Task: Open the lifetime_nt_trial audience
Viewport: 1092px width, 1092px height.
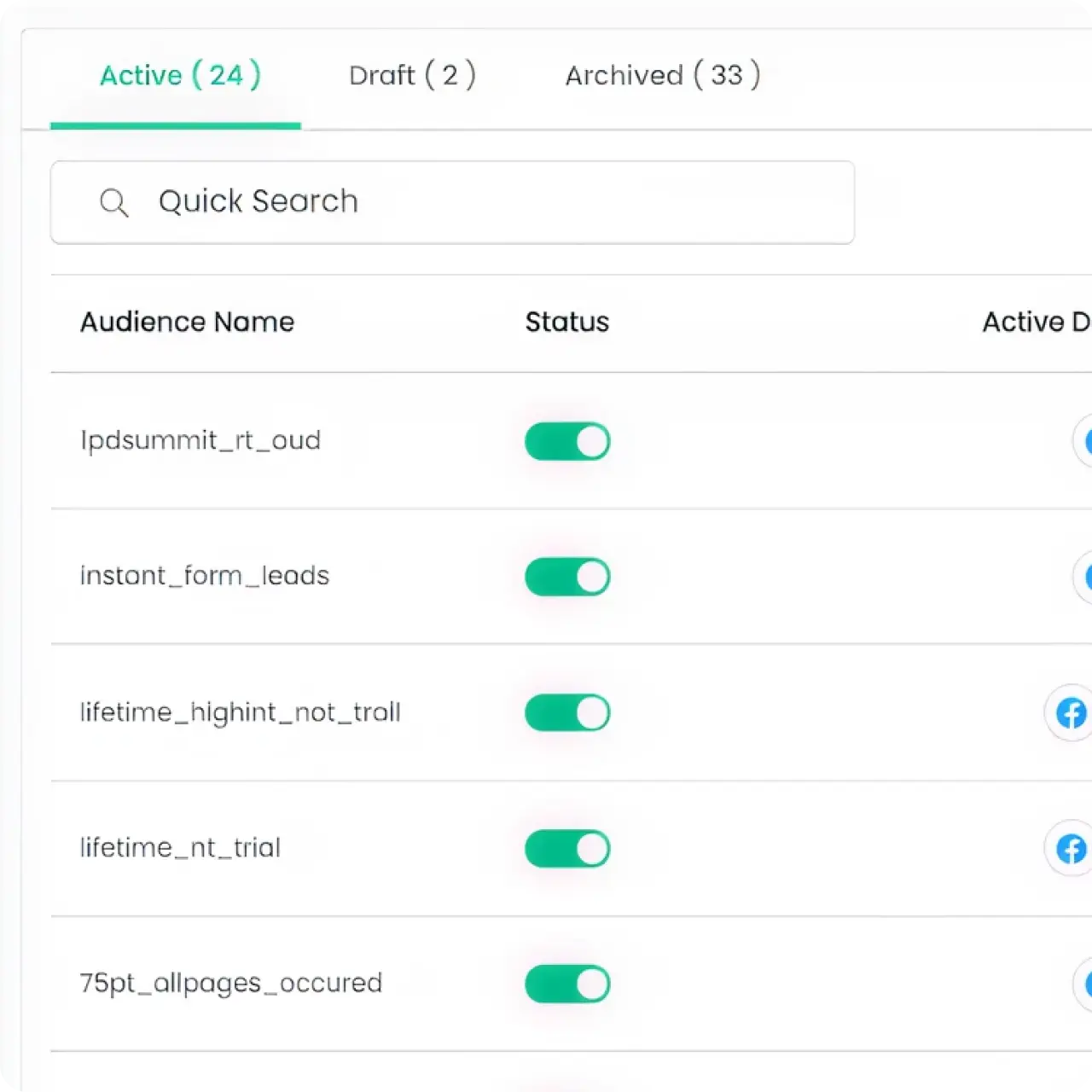Action: coord(180,848)
